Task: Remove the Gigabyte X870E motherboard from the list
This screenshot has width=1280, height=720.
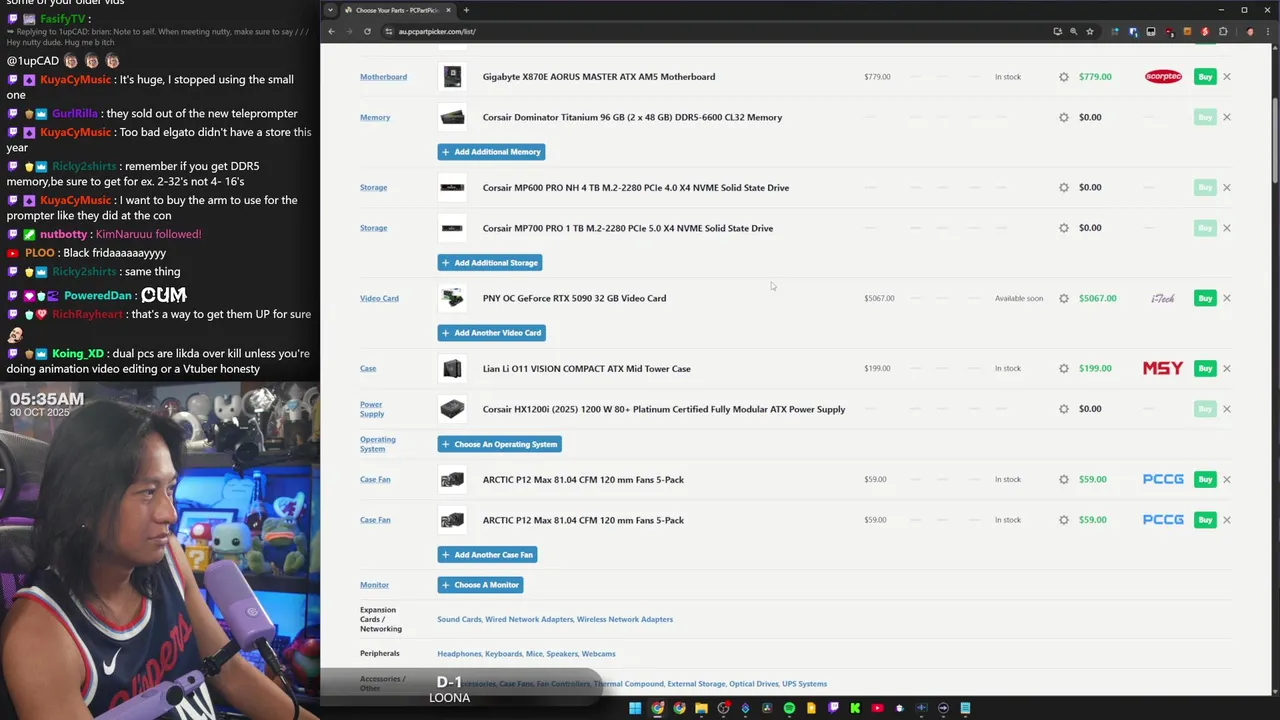Action: 1227,77
